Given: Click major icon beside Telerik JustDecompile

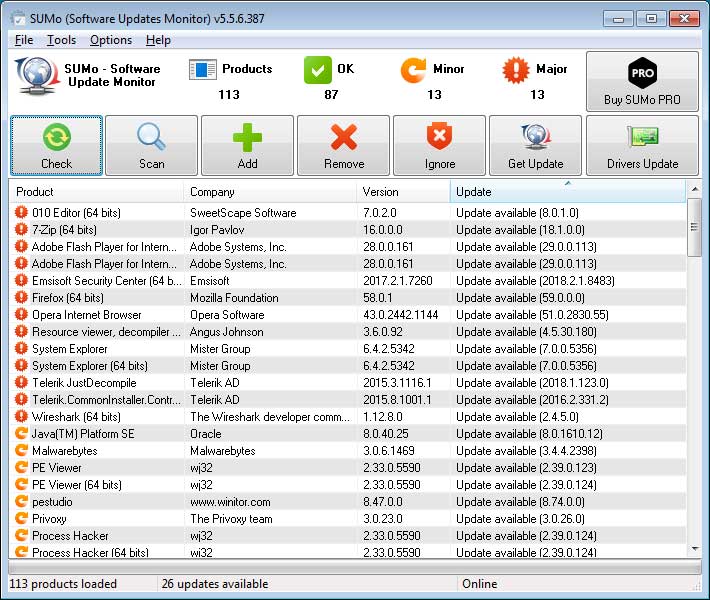Looking at the screenshot, I should (x=21, y=383).
